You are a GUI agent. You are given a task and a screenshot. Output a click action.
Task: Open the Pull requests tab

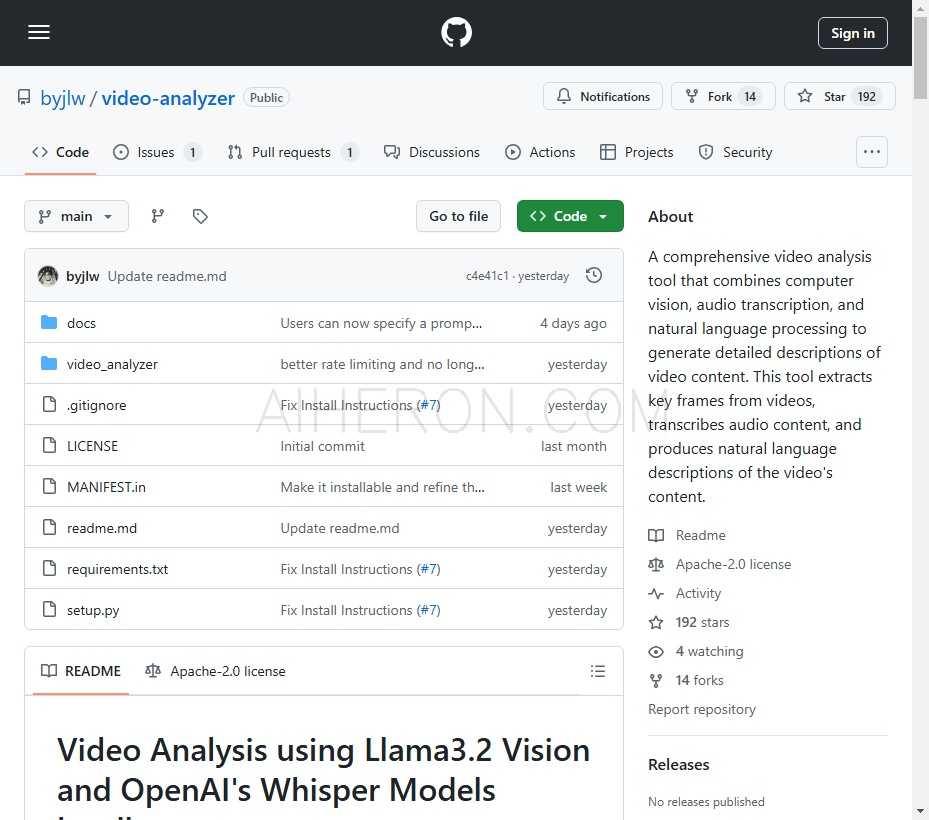293,152
